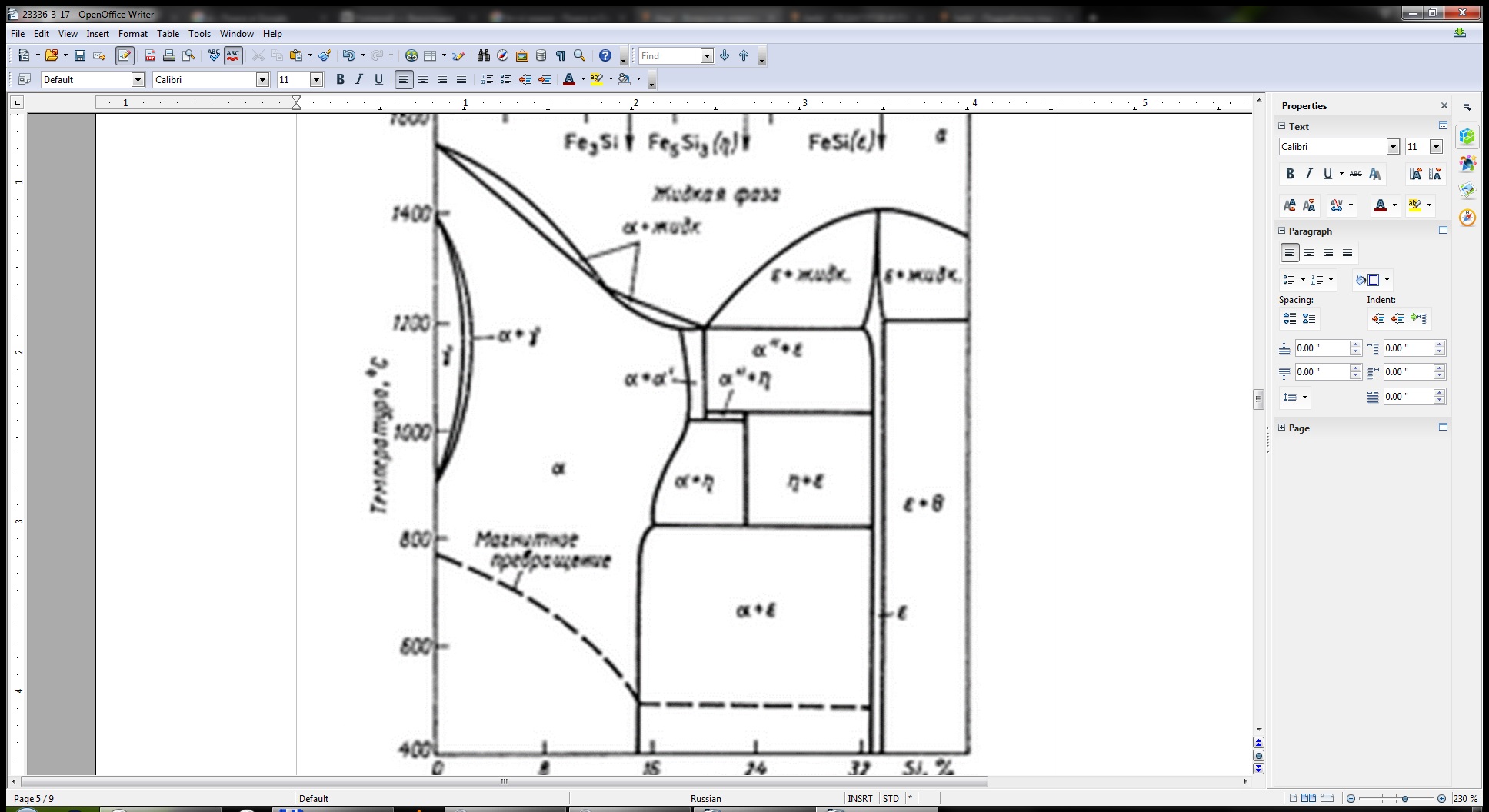Undo the last action
Image resolution: width=1489 pixels, height=812 pixels.
point(348,55)
